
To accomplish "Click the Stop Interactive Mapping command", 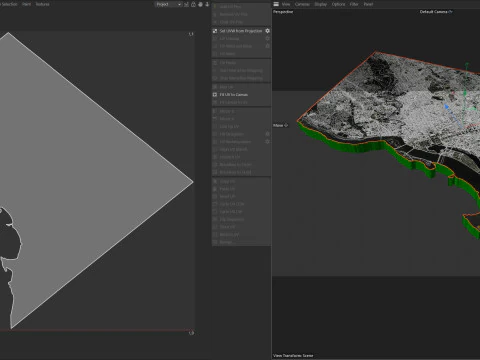I will (241, 78).
